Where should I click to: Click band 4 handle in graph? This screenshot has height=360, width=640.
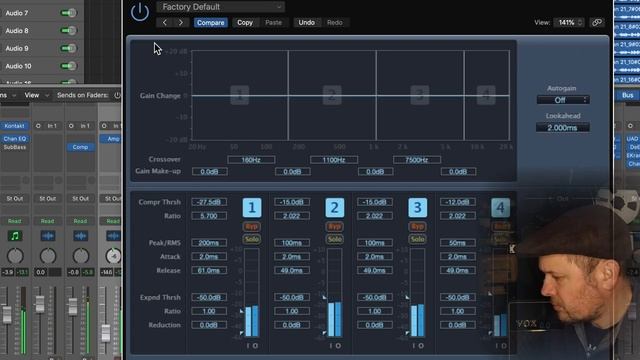pyautogui.click(x=486, y=95)
